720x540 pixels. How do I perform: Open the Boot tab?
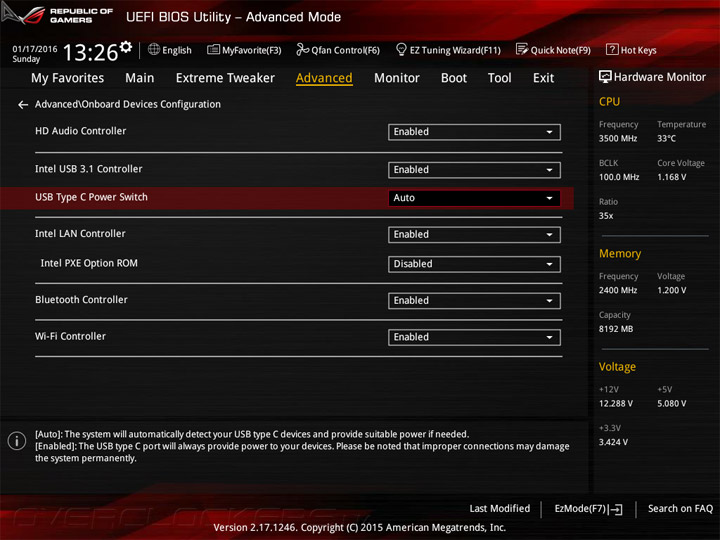click(454, 78)
